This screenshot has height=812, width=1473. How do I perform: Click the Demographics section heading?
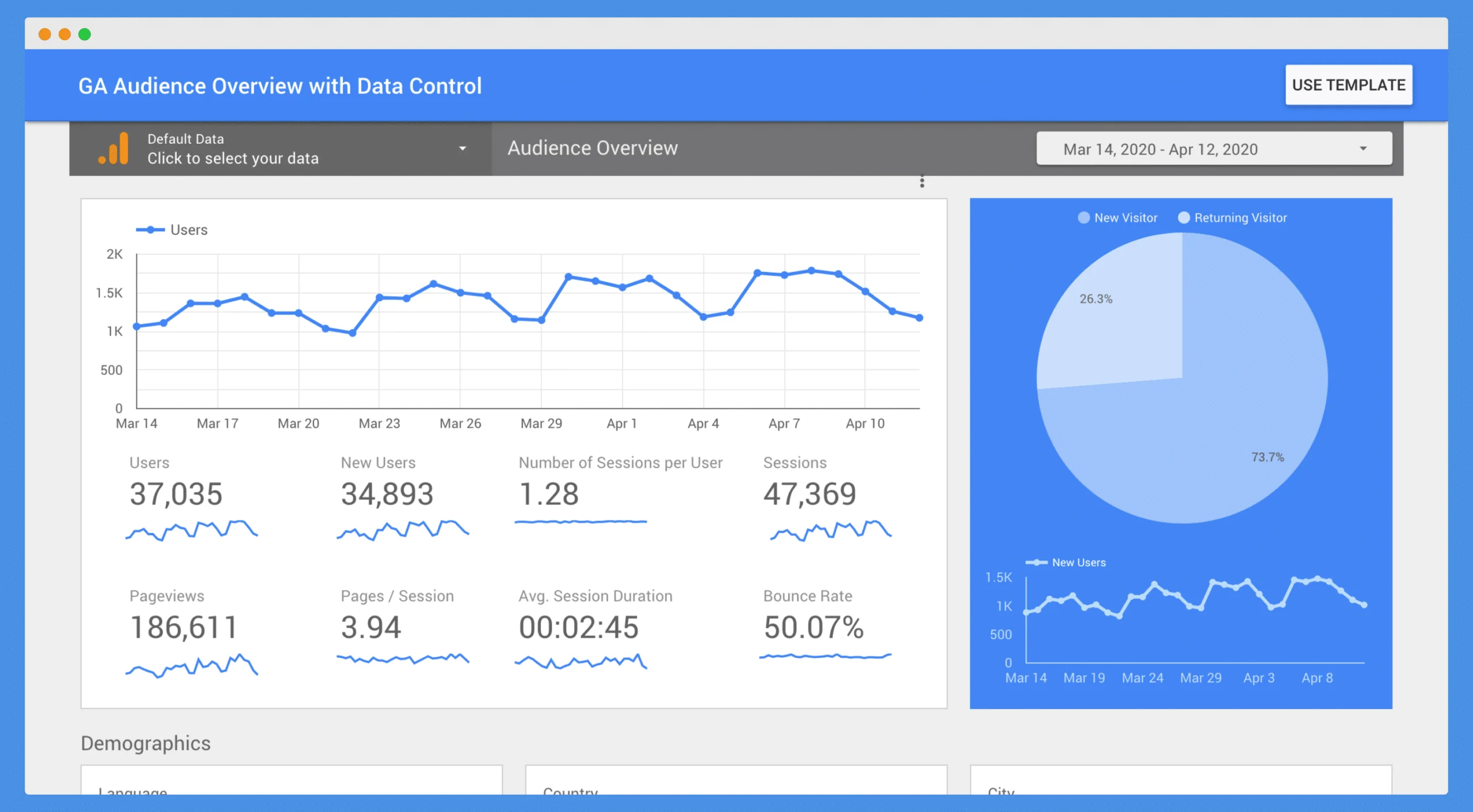point(146,744)
